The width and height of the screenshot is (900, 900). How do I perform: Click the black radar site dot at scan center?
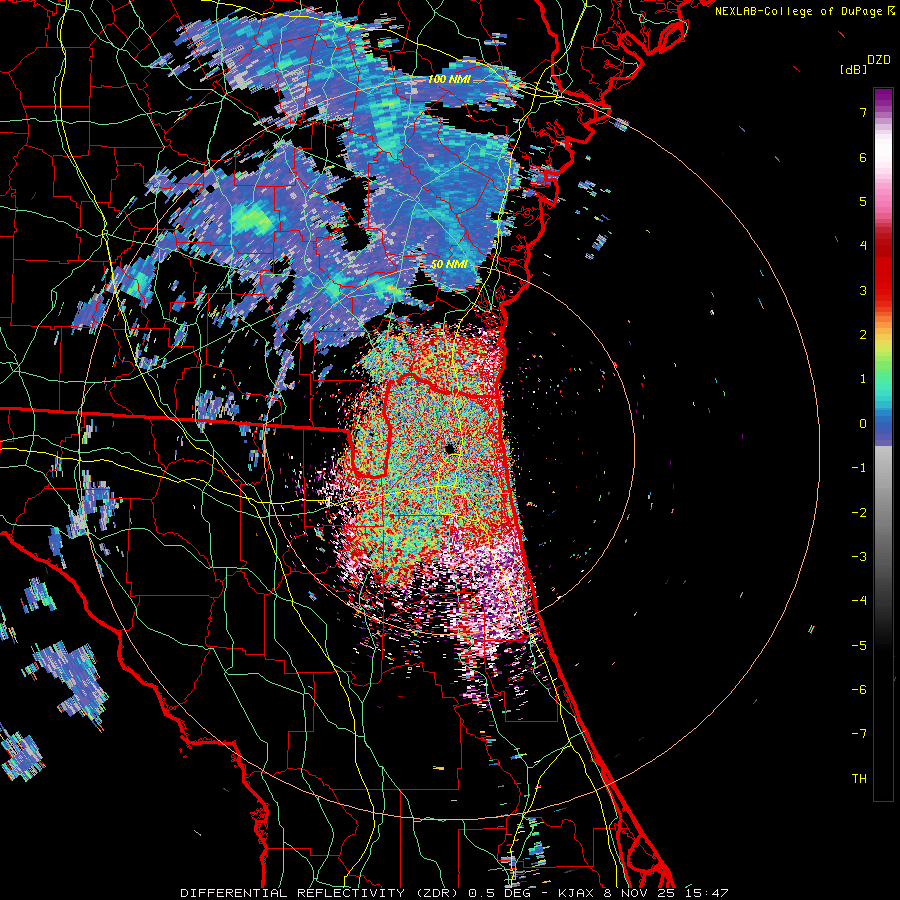(x=450, y=448)
